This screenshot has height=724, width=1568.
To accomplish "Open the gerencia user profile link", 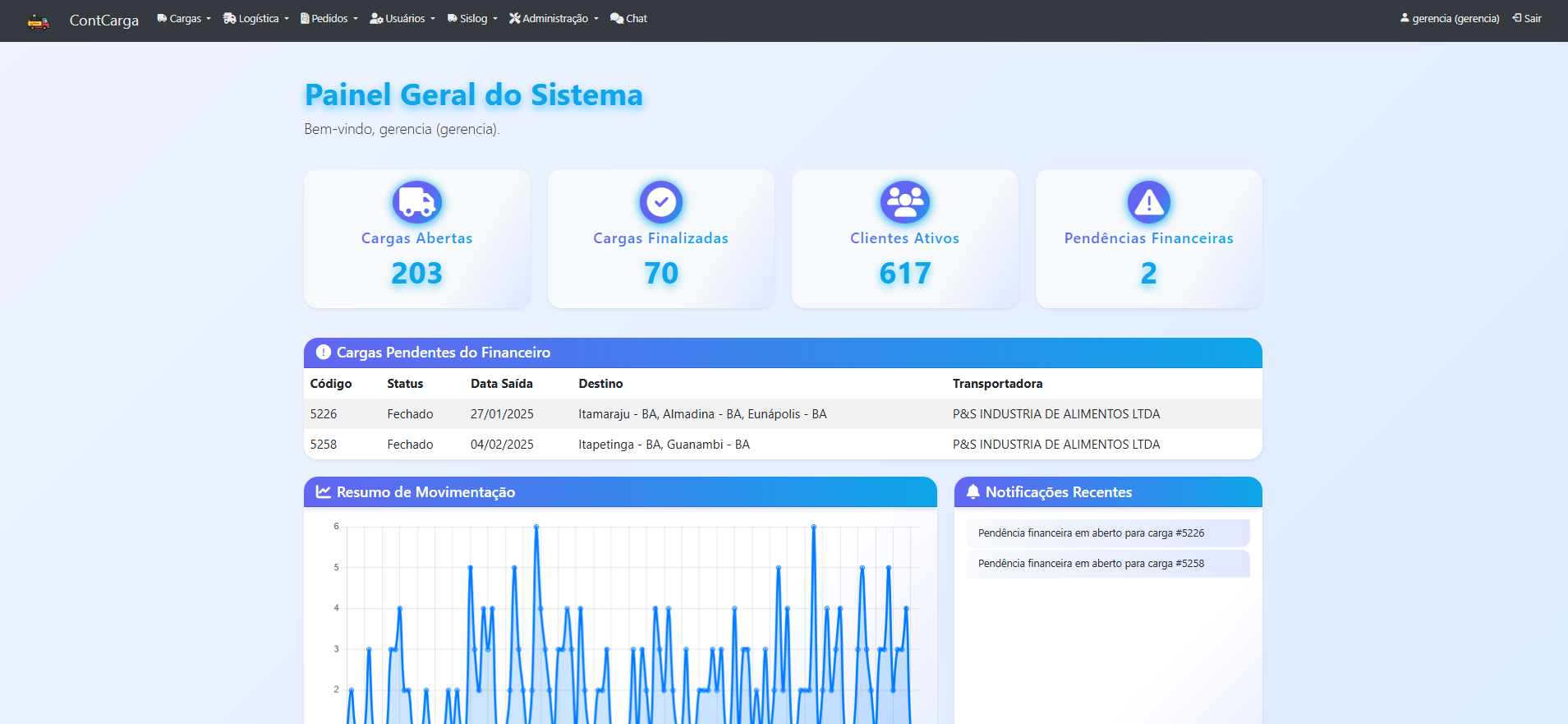I will point(1450,19).
